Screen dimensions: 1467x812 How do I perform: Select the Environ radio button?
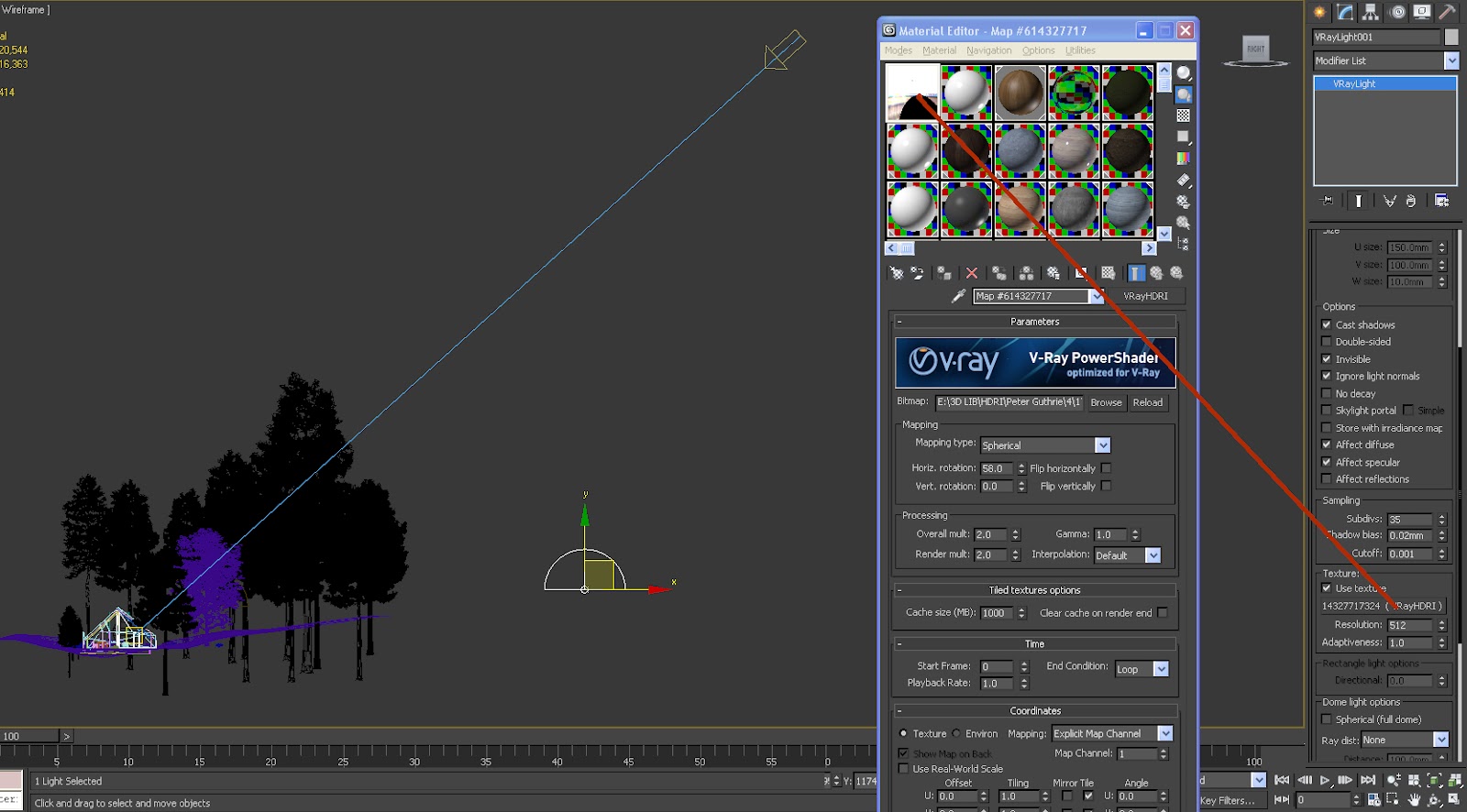956,733
